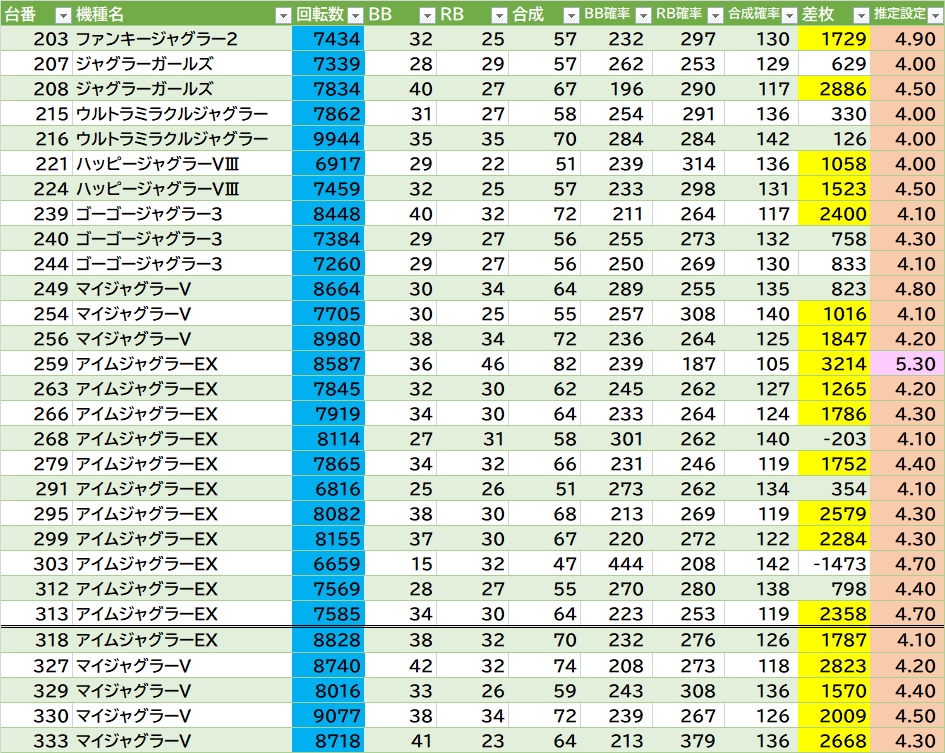Viewport: 945px width, 753px height.
Task: Open the 回転数 column filter dropdown
Action: point(356,16)
